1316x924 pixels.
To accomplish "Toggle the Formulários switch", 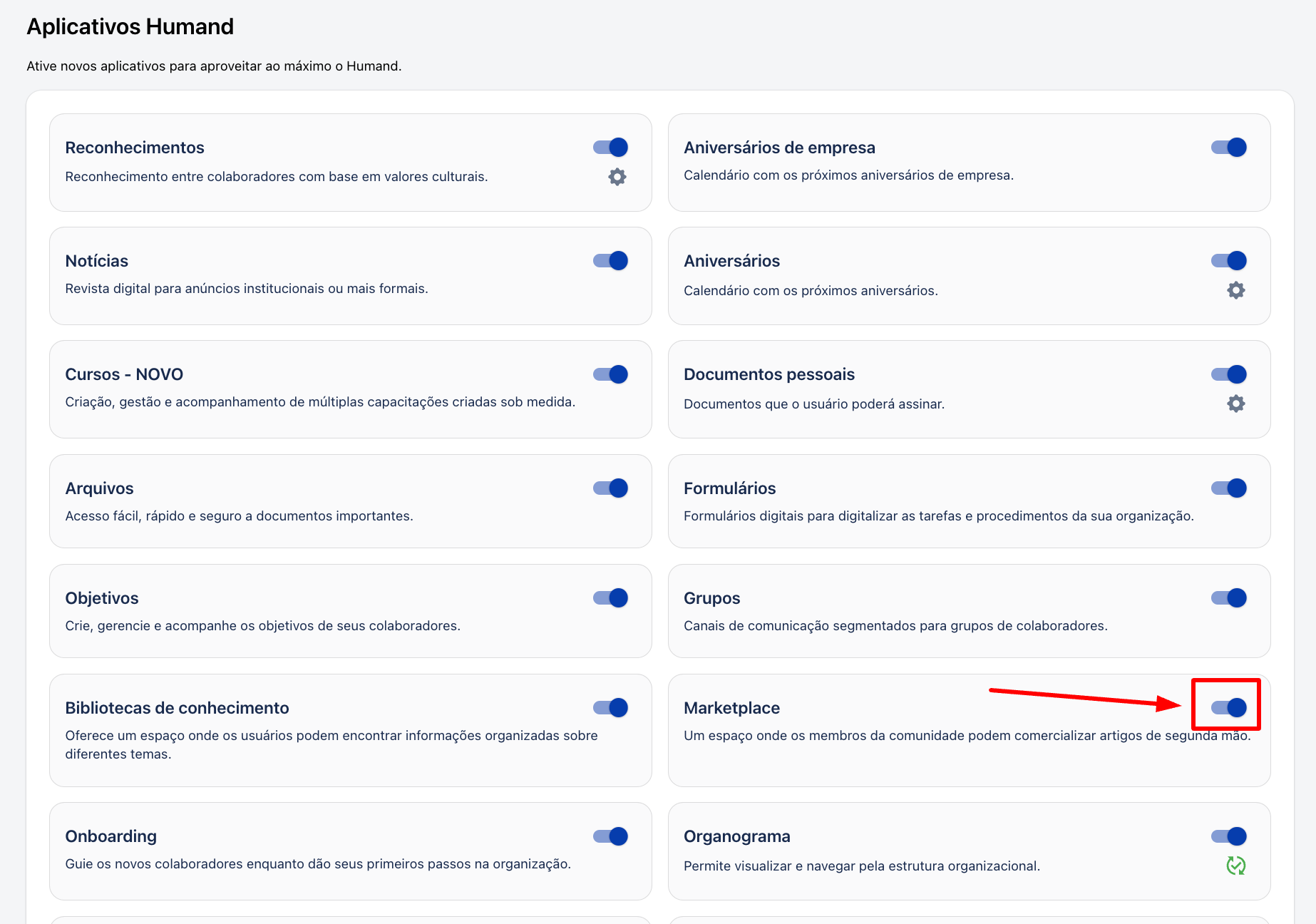I will point(1229,488).
